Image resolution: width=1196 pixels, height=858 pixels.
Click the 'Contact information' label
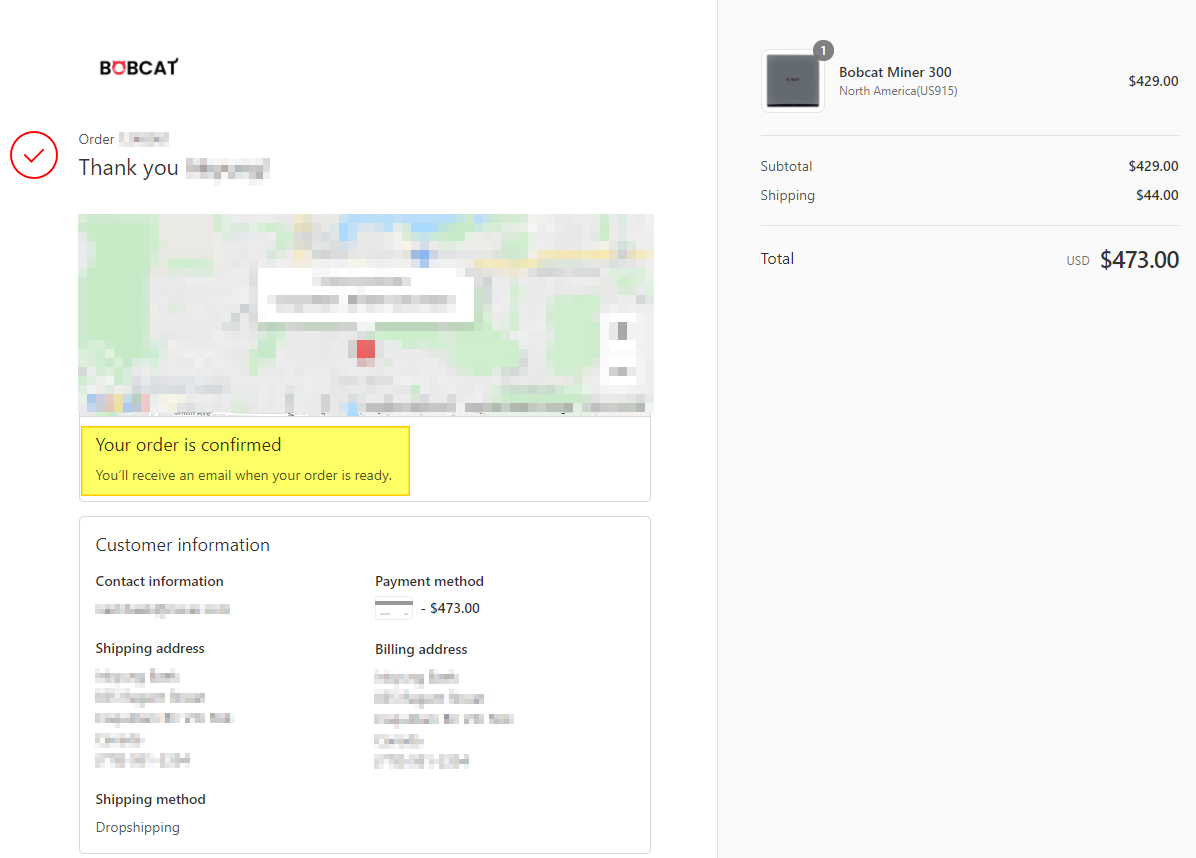tap(159, 581)
